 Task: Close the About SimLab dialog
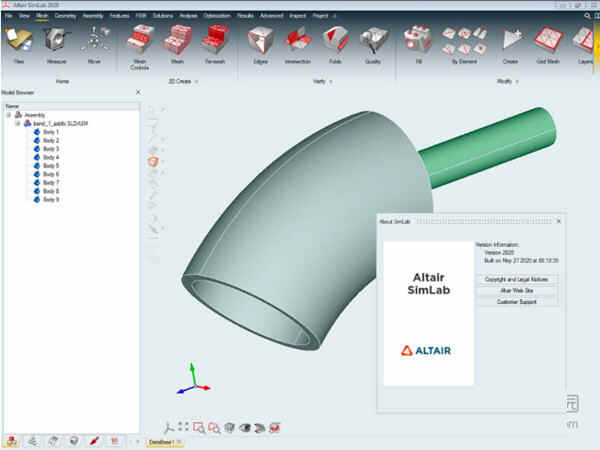click(559, 221)
